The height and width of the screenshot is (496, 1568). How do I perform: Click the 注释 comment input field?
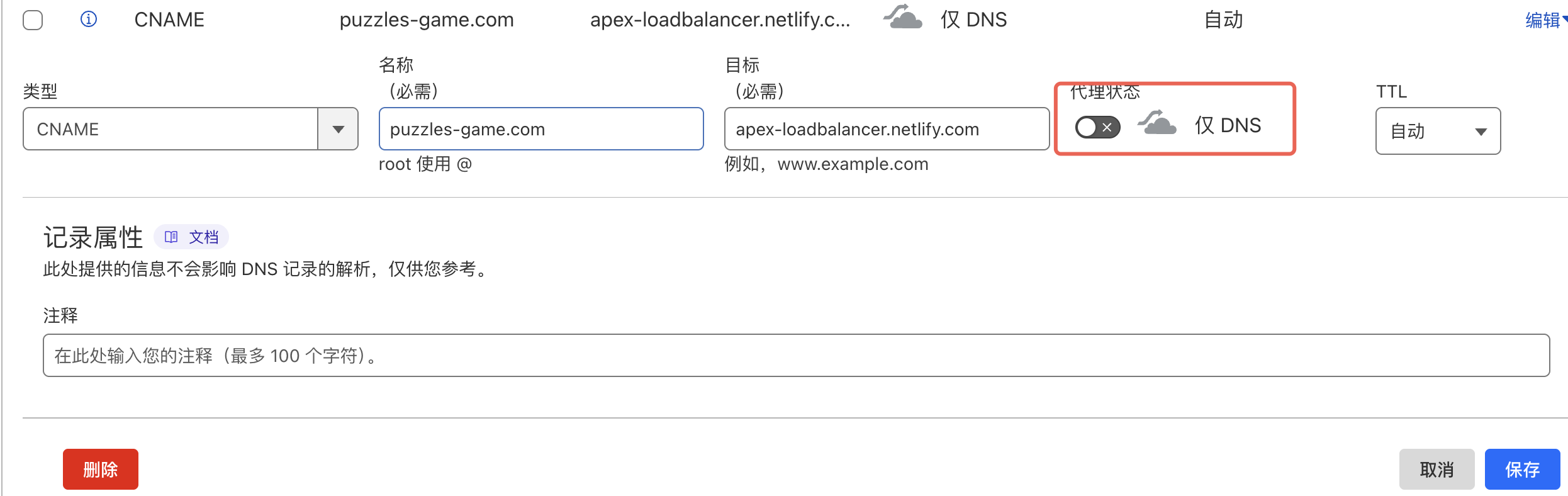pos(796,356)
